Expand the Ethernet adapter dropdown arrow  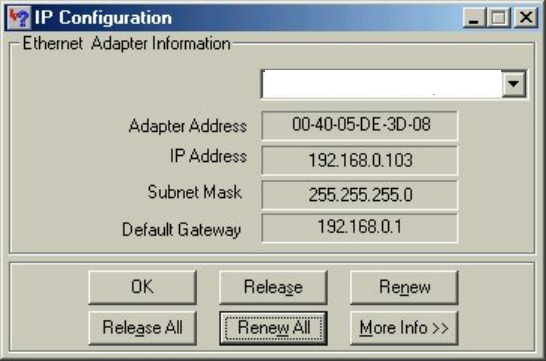point(514,84)
